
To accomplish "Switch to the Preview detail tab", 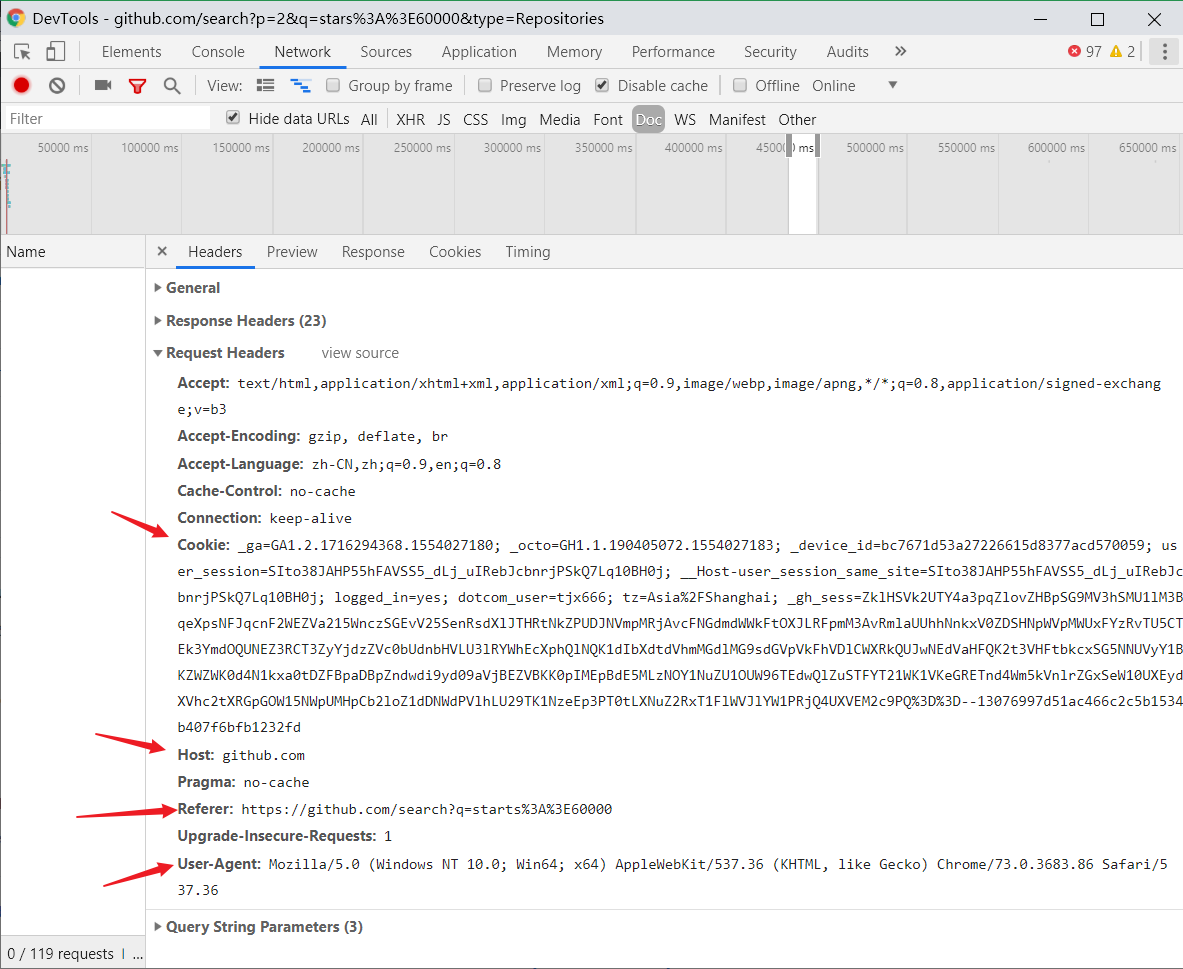I will click(x=292, y=251).
